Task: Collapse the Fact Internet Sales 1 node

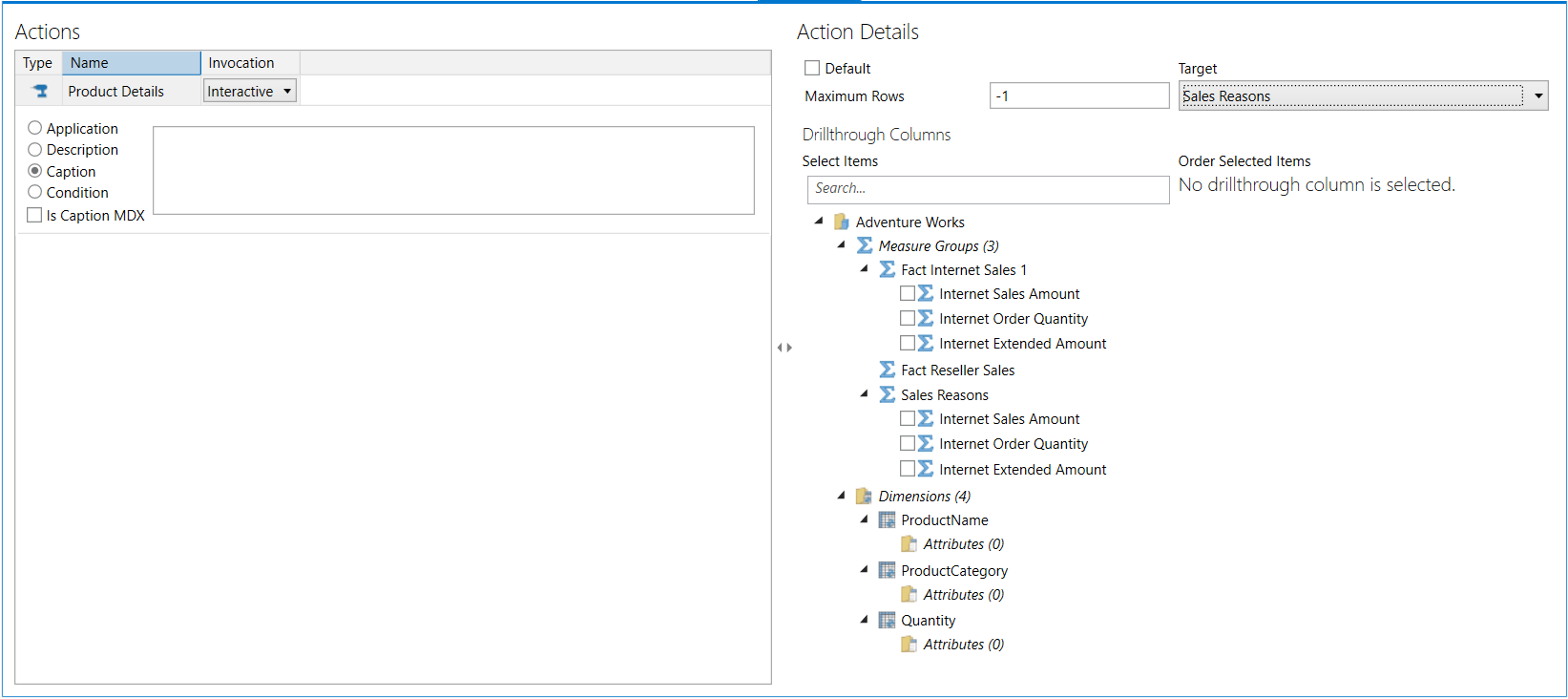Action: pyautogui.click(x=865, y=269)
